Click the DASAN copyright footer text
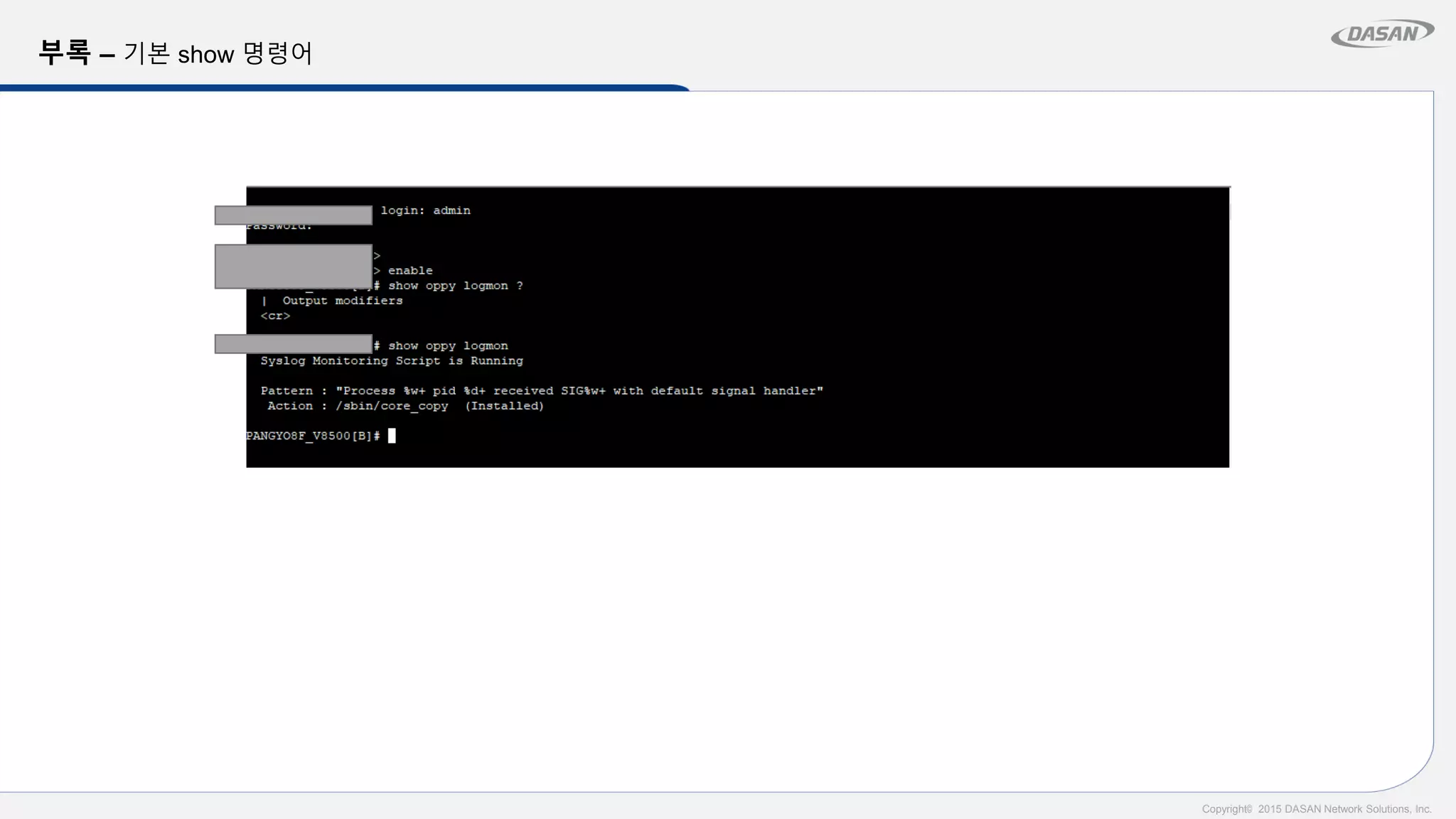 click(x=1316, y=809)
